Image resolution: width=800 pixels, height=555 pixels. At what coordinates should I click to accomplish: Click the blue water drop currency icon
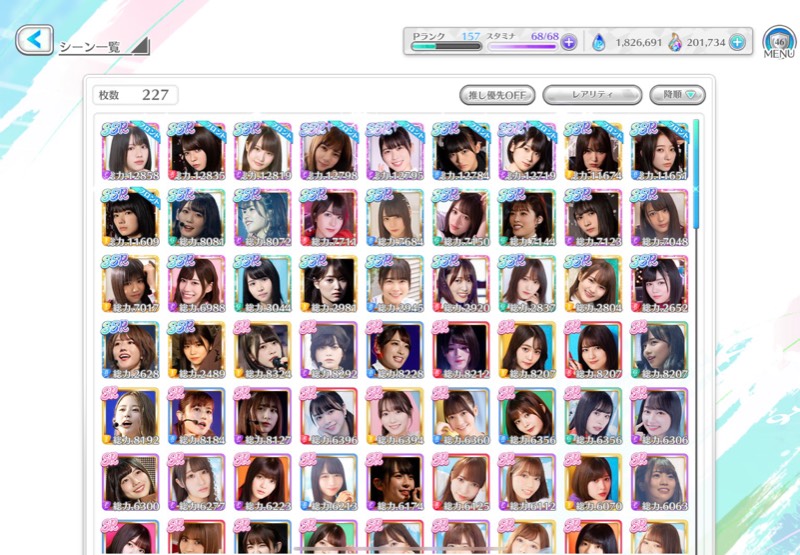pos(598,42)
